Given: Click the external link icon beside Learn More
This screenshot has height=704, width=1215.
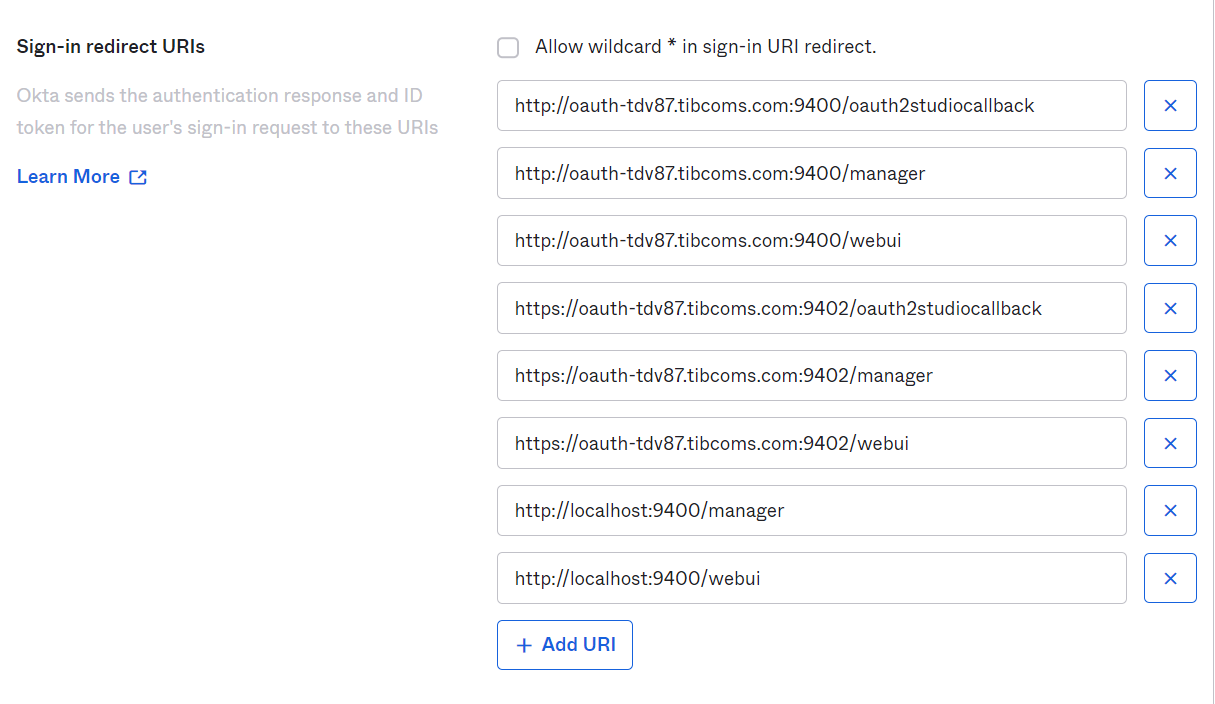Looking at the screenshot, I should tap(138, 177).
